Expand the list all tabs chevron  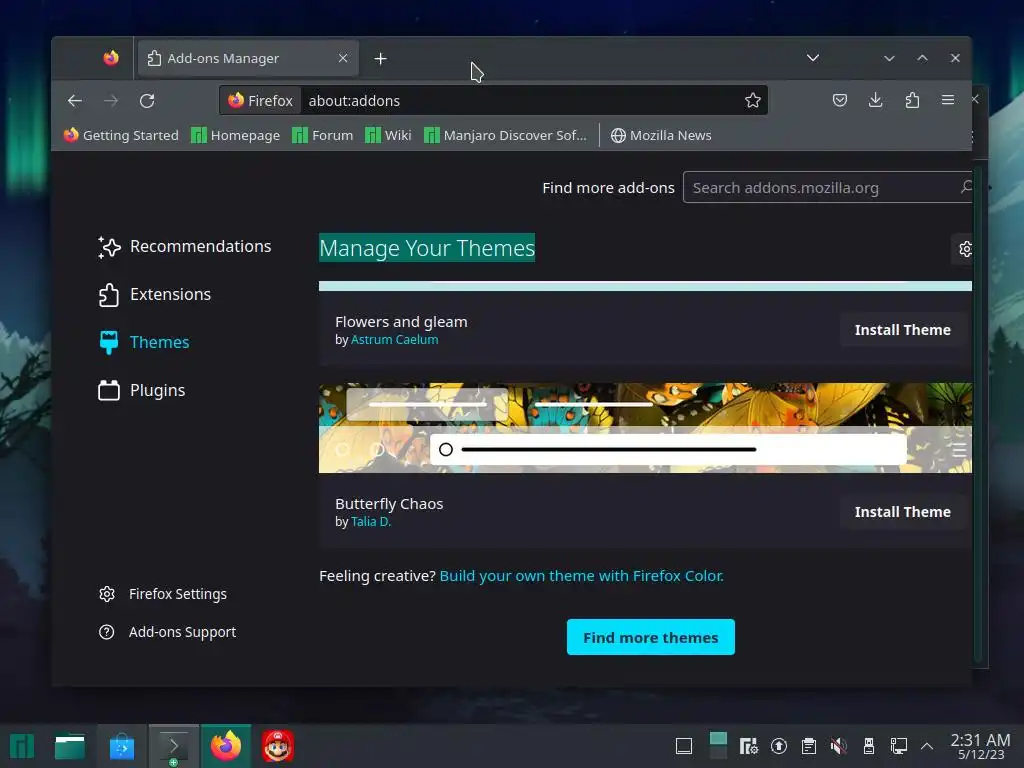coord(812,58)
